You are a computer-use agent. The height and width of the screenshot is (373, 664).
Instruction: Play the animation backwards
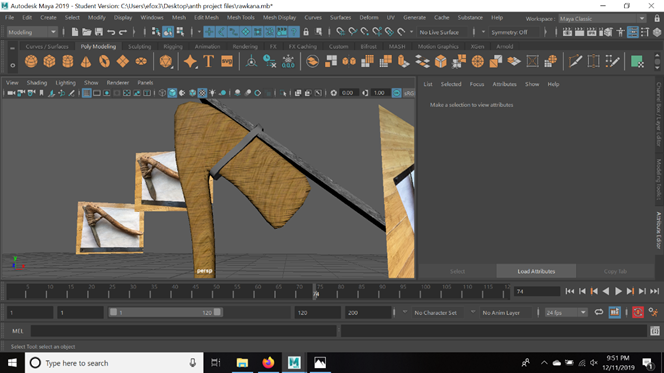(x=606, y=291)
